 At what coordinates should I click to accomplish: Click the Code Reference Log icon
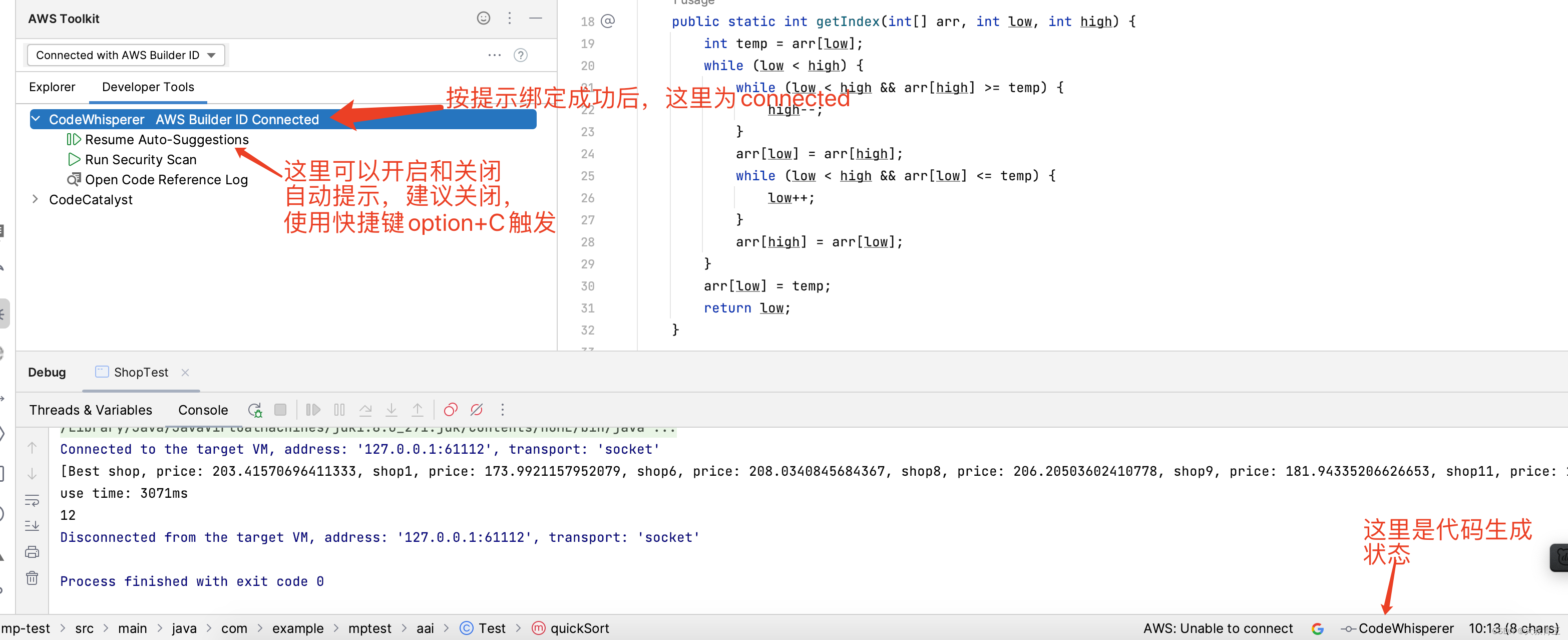click(74, 180)
